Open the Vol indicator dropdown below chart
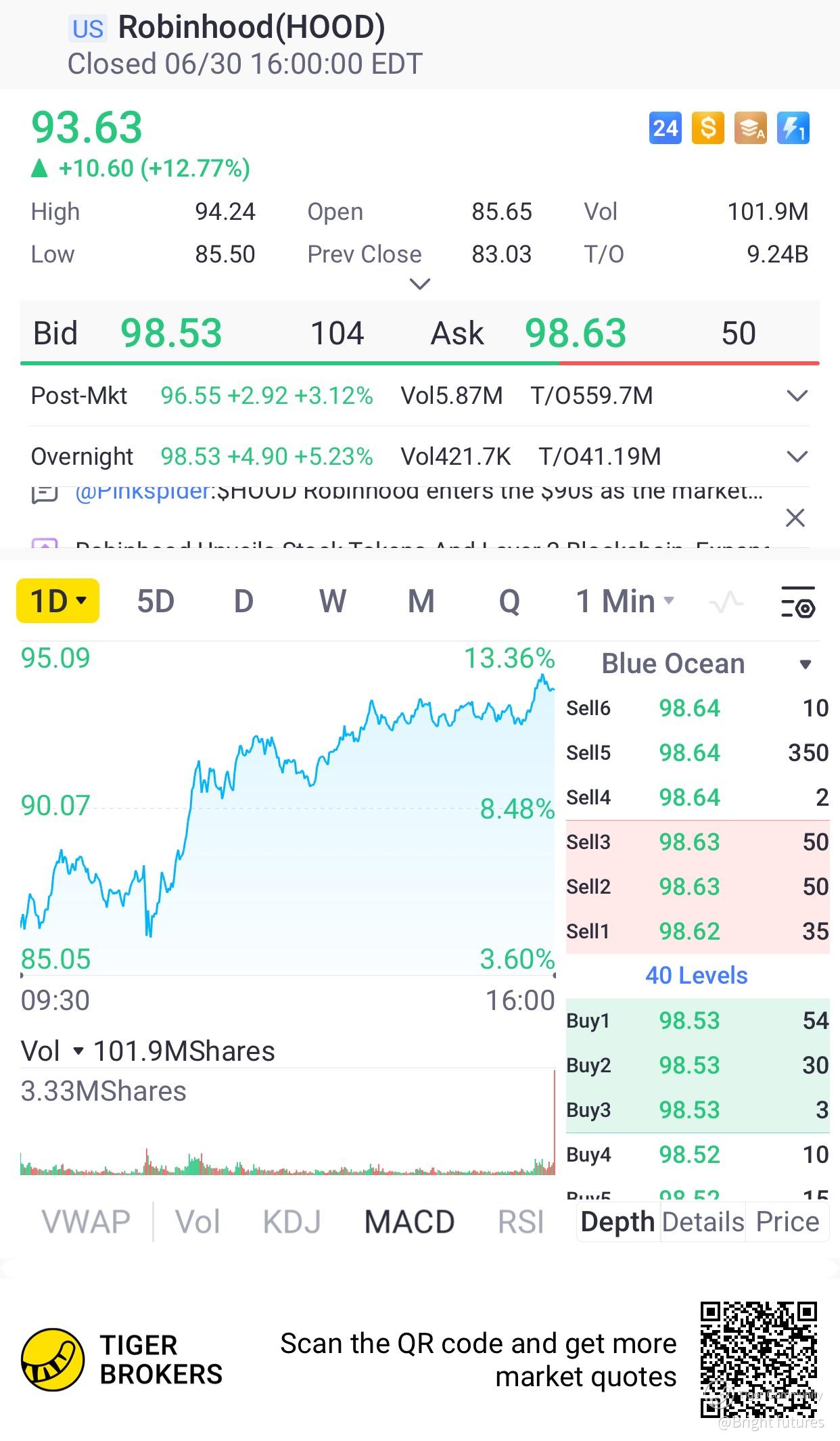Viewport: 840px width, 1441px height. [53, 1051]
